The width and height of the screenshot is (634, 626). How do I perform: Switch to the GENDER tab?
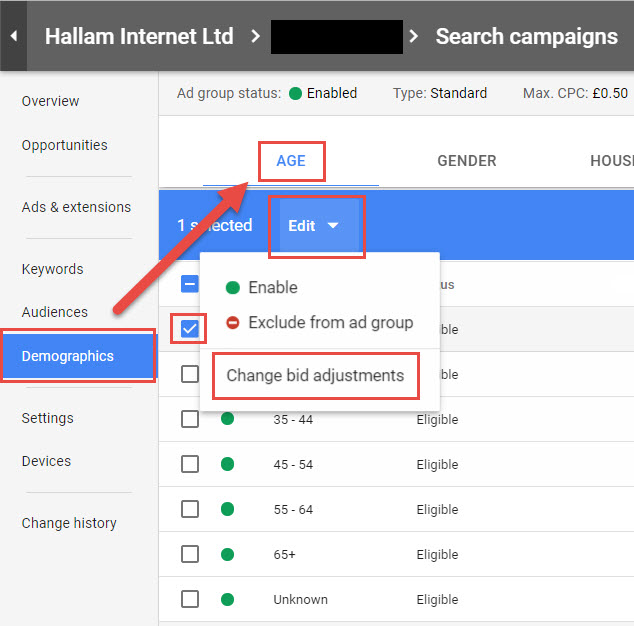point(467,161)
